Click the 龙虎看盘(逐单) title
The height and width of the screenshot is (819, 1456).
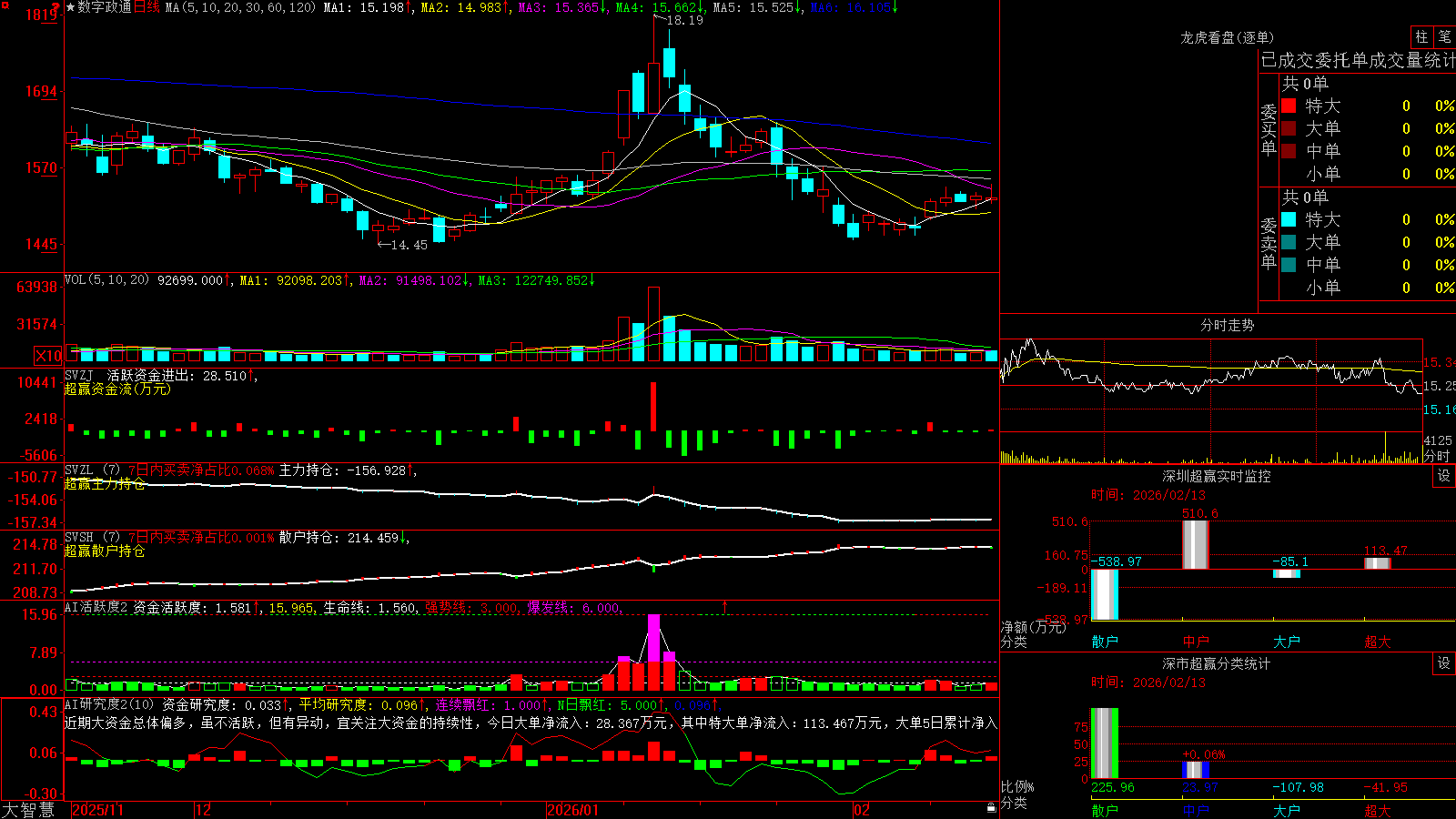[x=1227, y=37]
